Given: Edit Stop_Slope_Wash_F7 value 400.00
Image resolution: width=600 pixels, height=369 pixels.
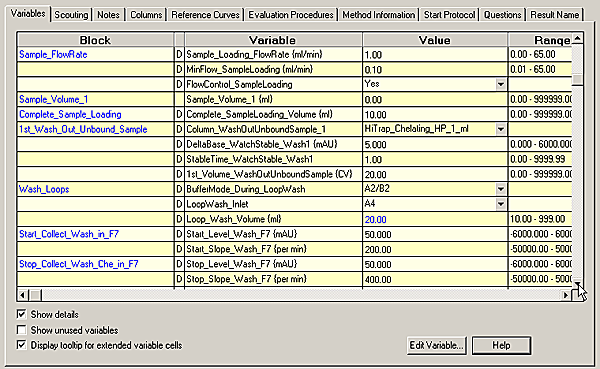Looking at the screenshot, I should (x=435, y=279).
